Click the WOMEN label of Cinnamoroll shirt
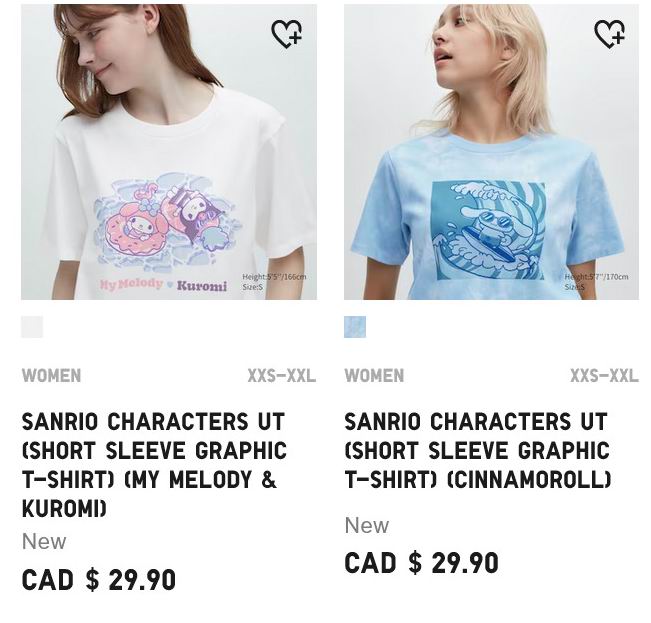 click(374, 376)
